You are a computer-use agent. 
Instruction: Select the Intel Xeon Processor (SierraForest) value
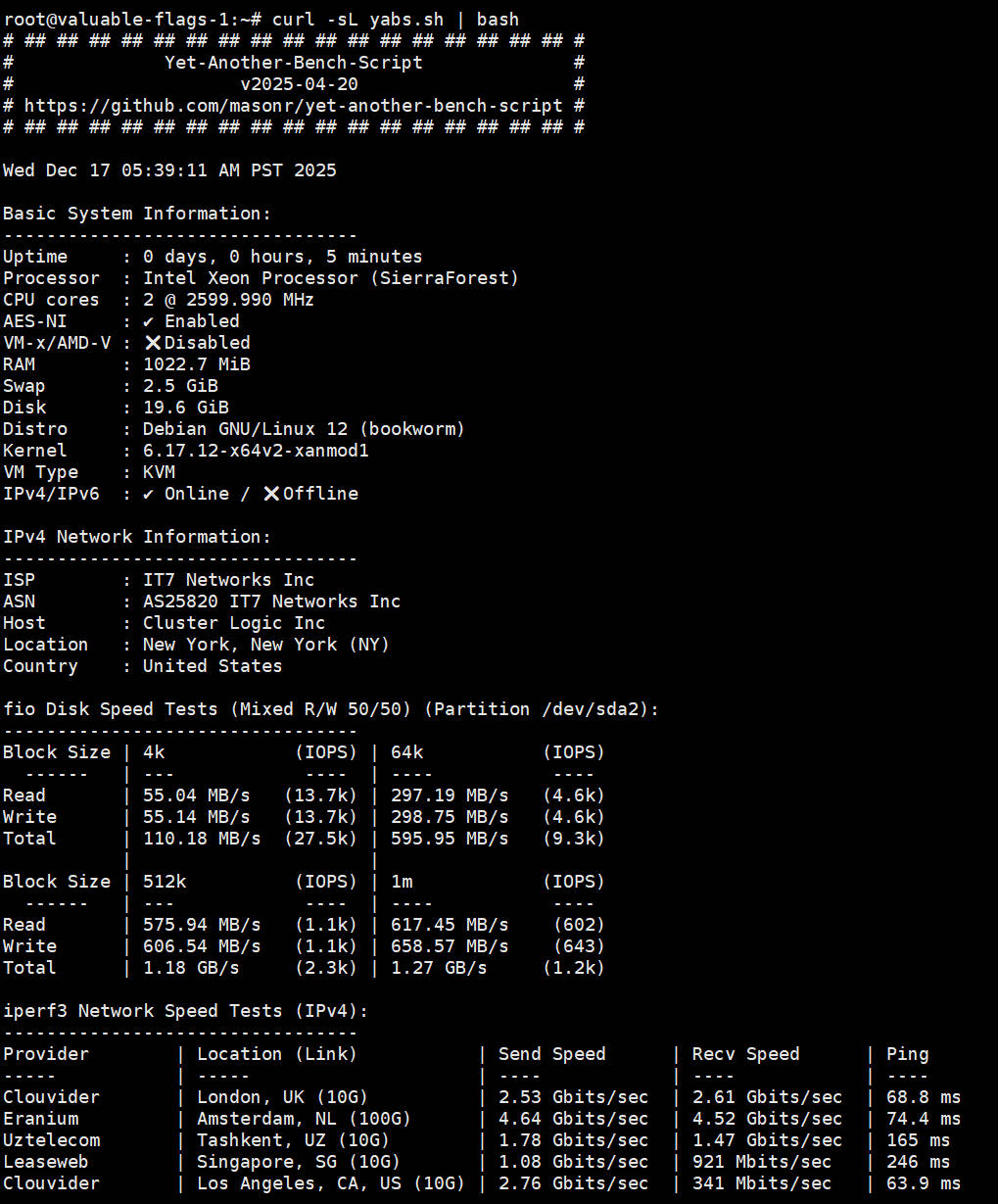click(x=330, y=278)
